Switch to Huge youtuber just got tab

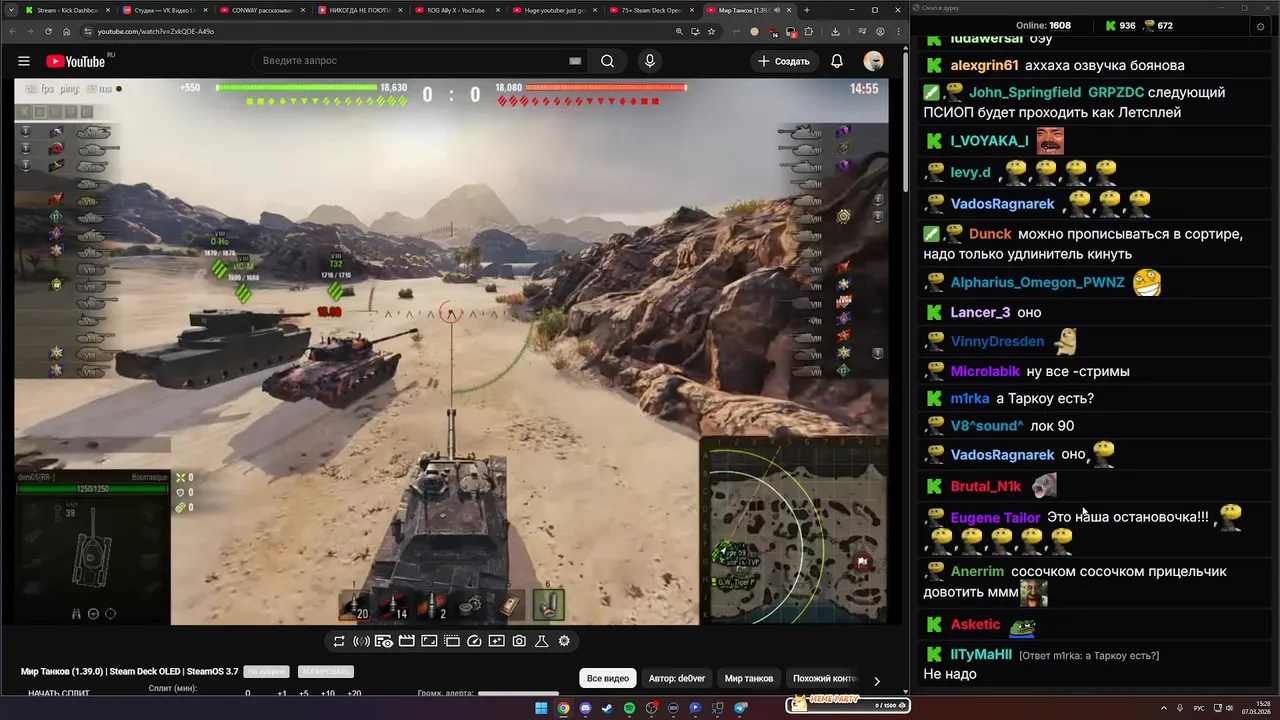pyautogui.click(x=554, y=10)
